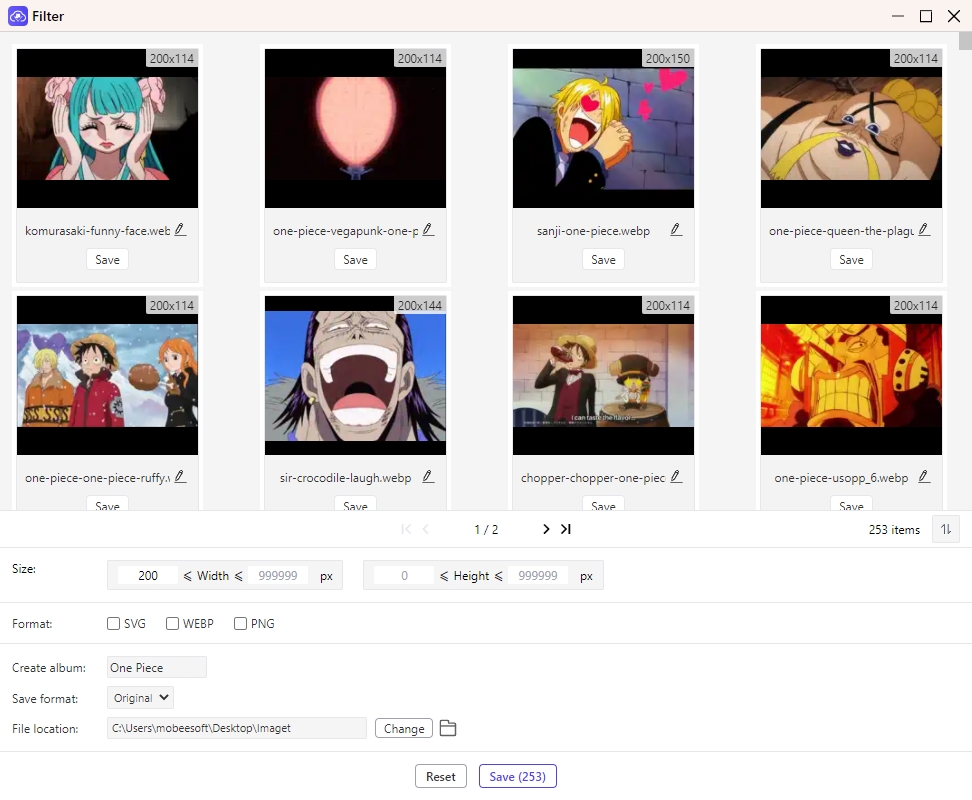Viewport: 972px width, 800px height.
Task: Click file location path field
Action: 237,728
